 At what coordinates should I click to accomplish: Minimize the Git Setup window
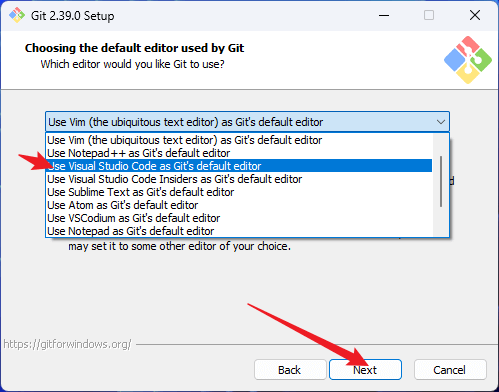pyautogui.click(x=384, y=15)
